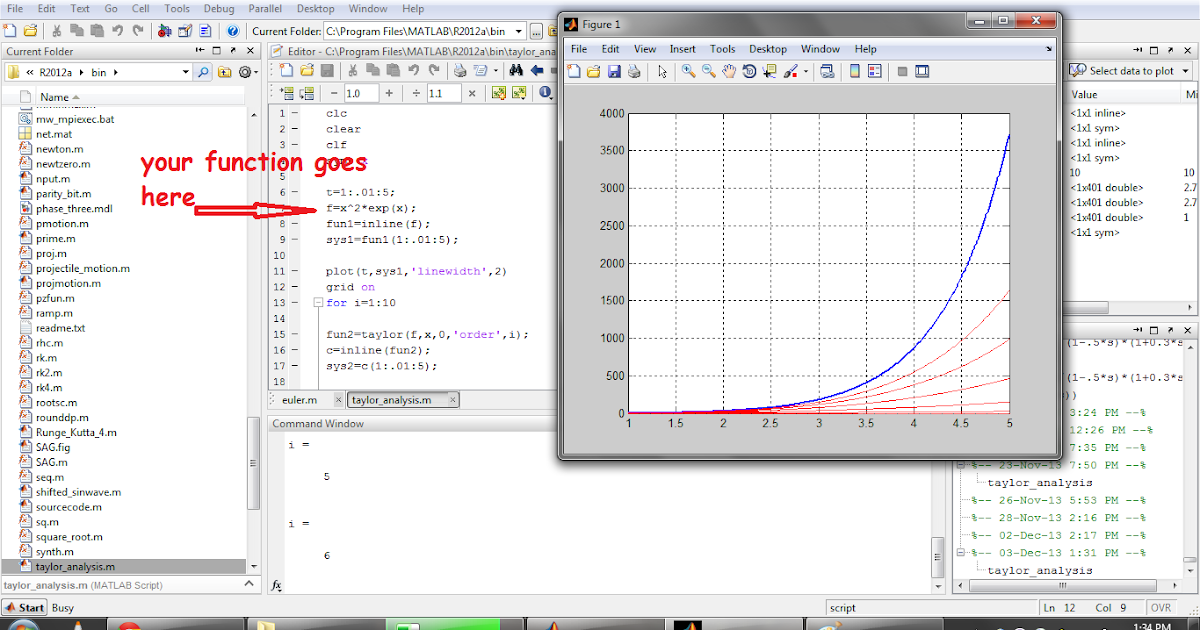Edit the 1.1 multiply value field

[444, 93]
